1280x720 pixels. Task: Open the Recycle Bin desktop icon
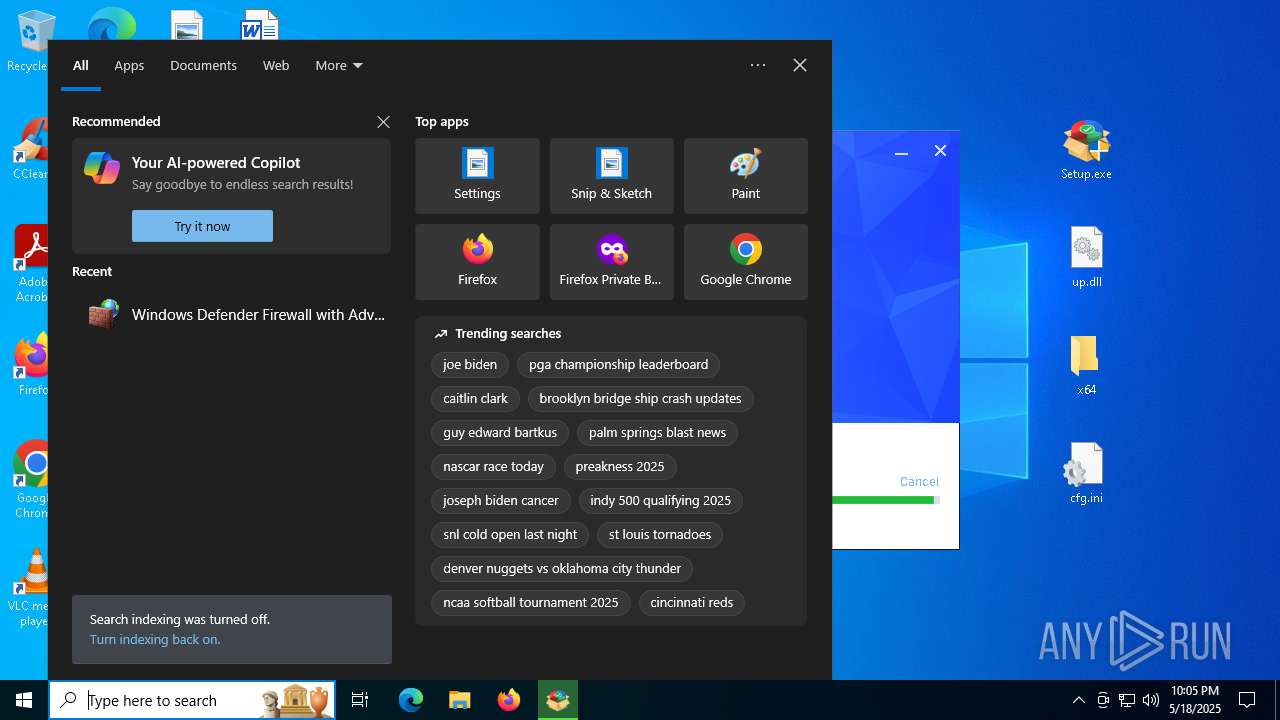(30, 42)
